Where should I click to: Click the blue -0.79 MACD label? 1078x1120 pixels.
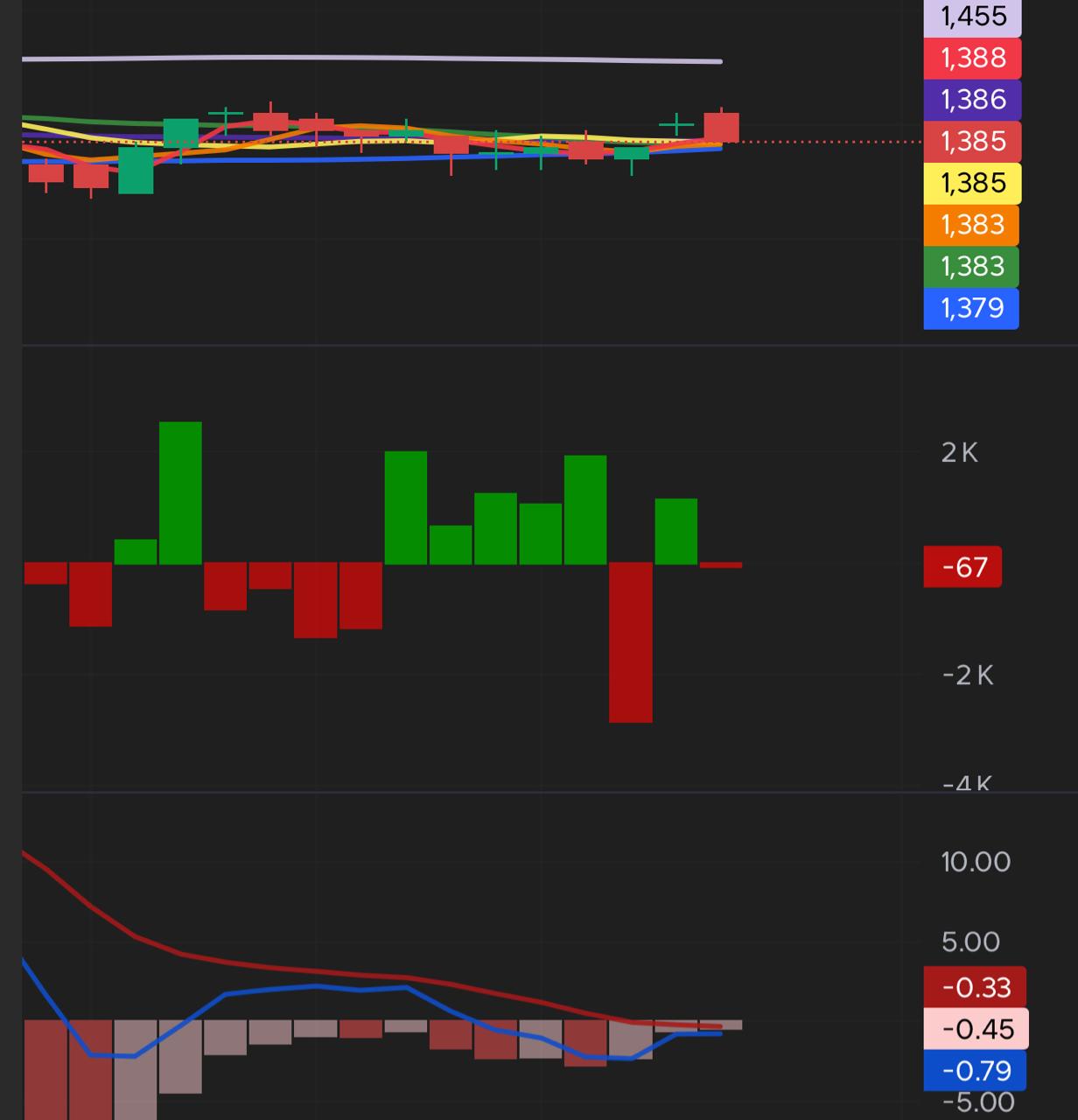975,1071
